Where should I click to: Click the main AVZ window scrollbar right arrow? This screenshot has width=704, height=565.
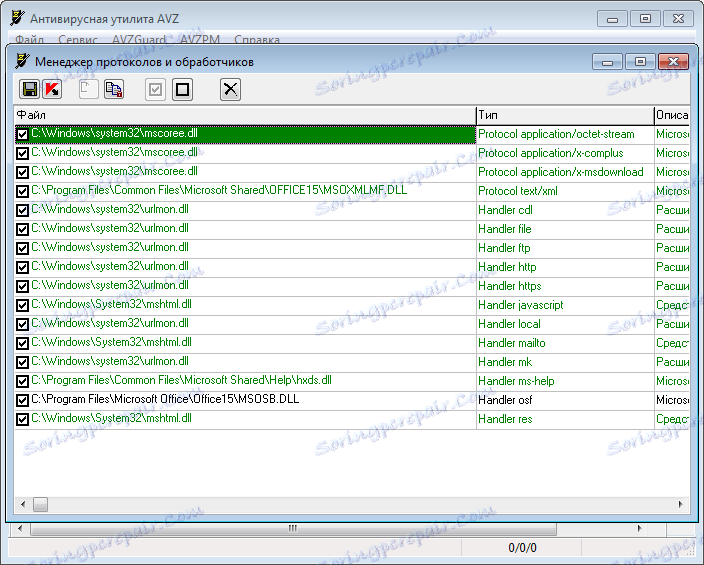pos(639,529)
